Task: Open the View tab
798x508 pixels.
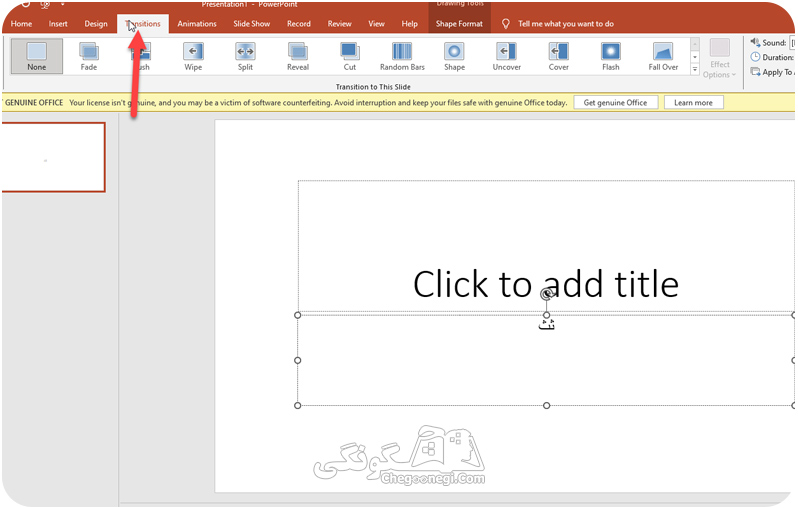Action: coord(376,23)
